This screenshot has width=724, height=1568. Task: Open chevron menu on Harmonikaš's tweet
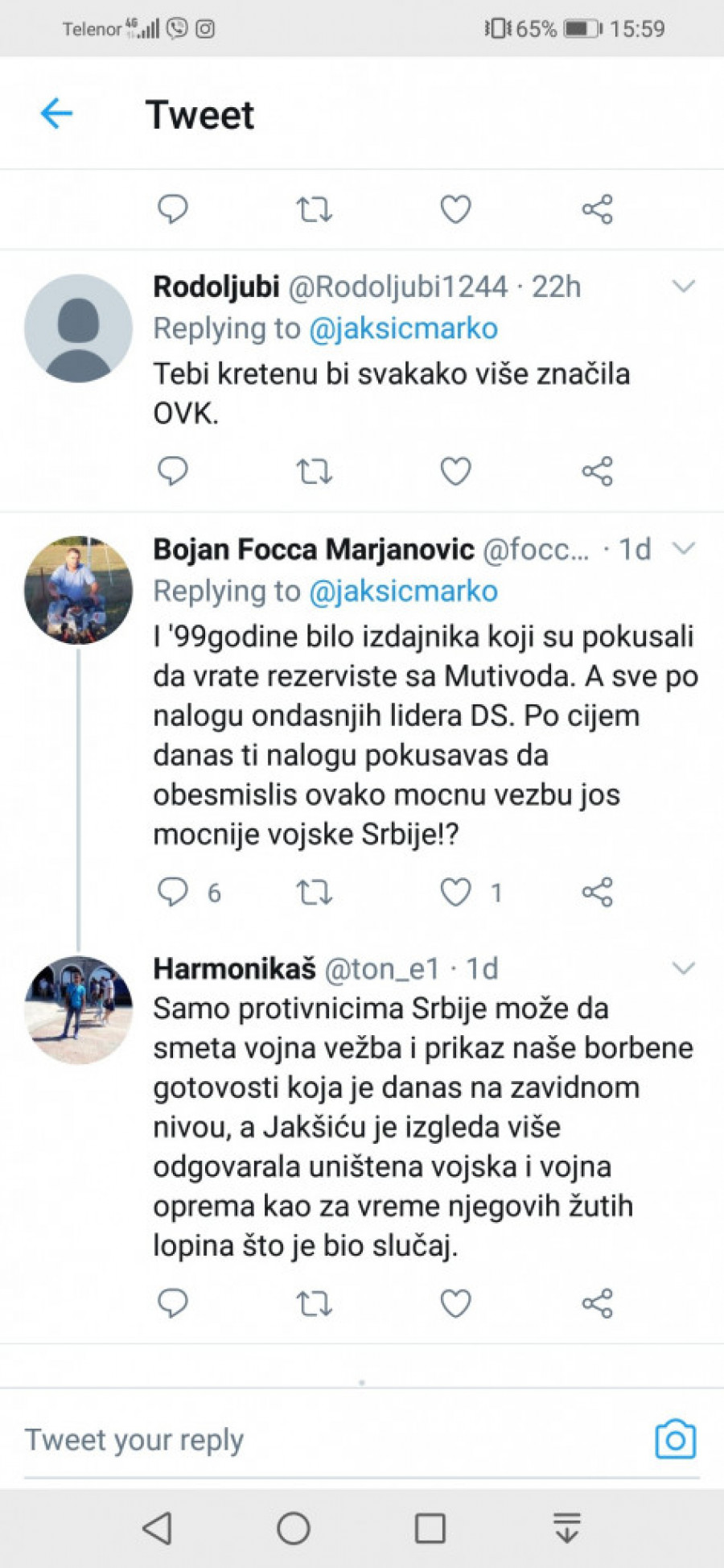tap(683, 968)
